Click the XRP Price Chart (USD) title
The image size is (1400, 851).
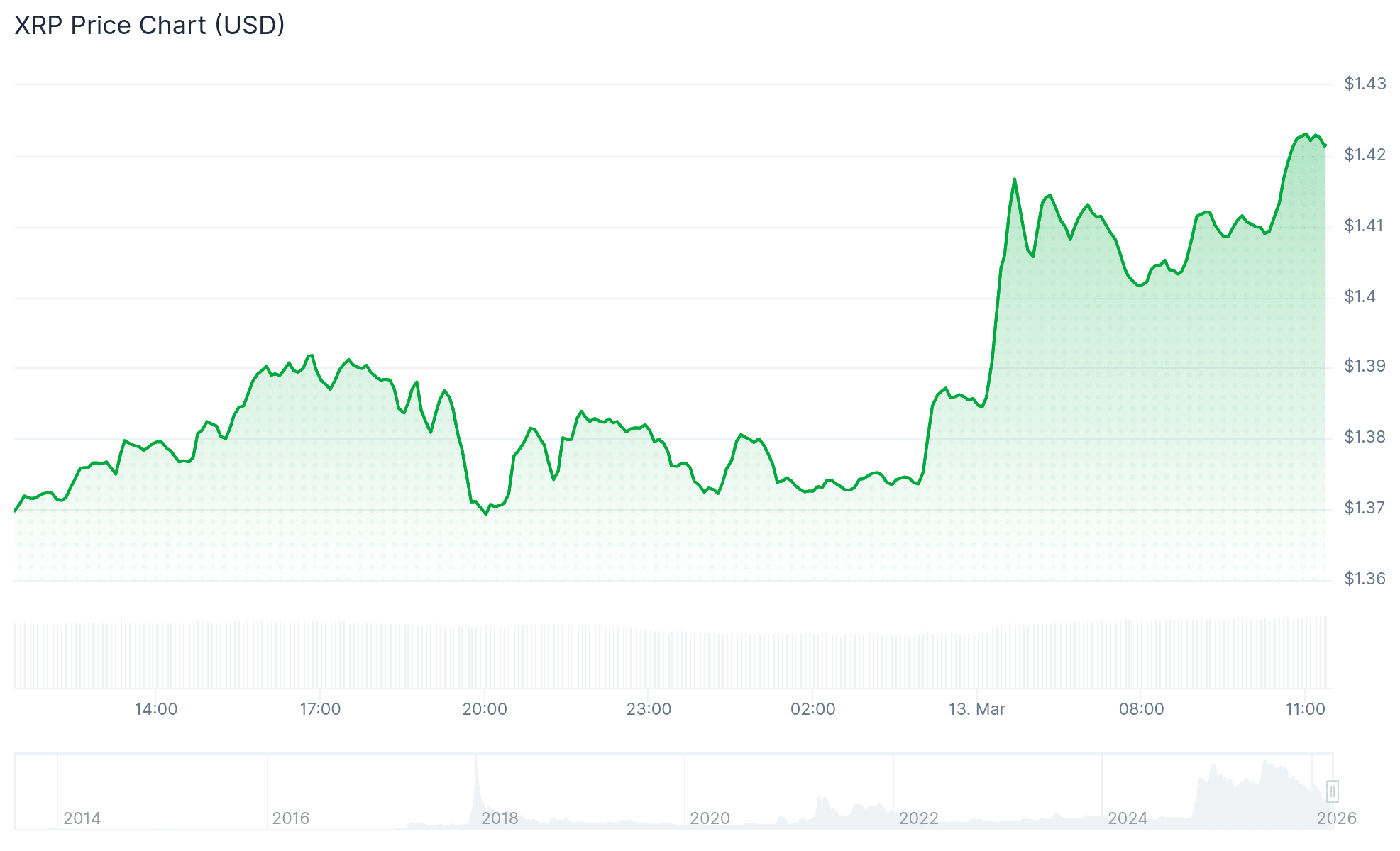point(150,26)
